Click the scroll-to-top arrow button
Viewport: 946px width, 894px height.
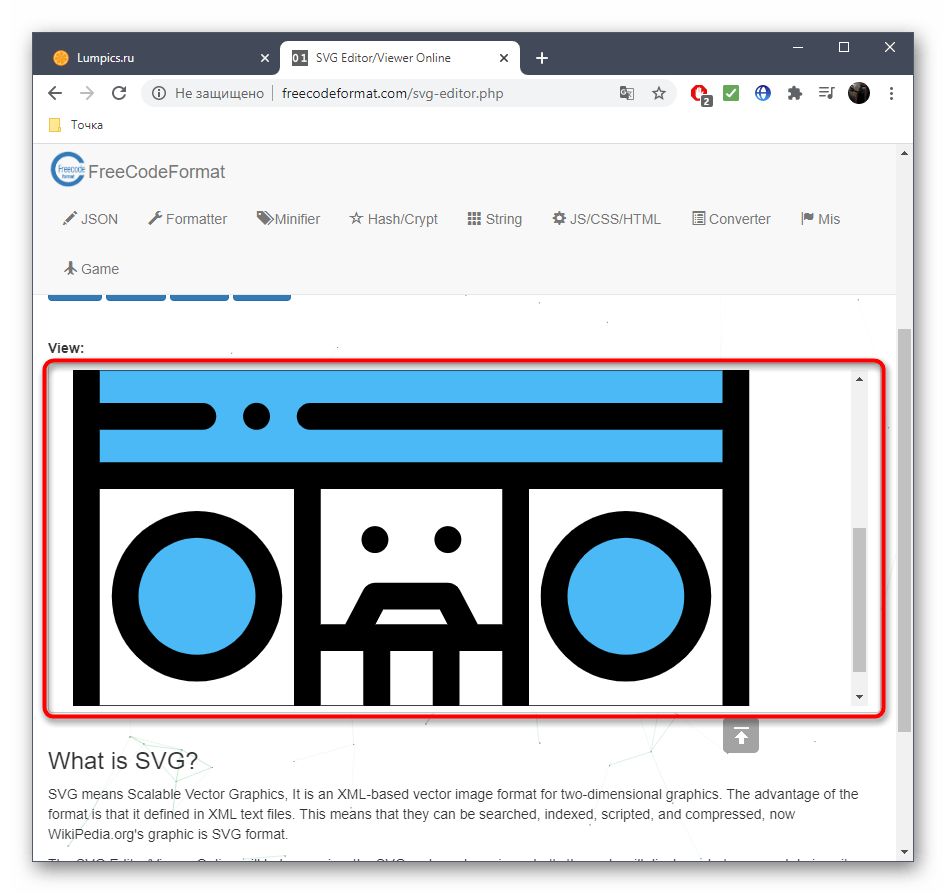tap(741, 736)
